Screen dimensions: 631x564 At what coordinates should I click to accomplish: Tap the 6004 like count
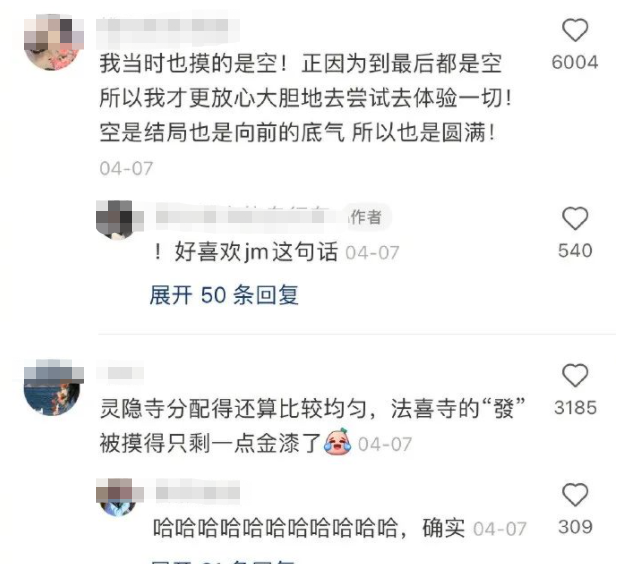click(x=575, y=62)
